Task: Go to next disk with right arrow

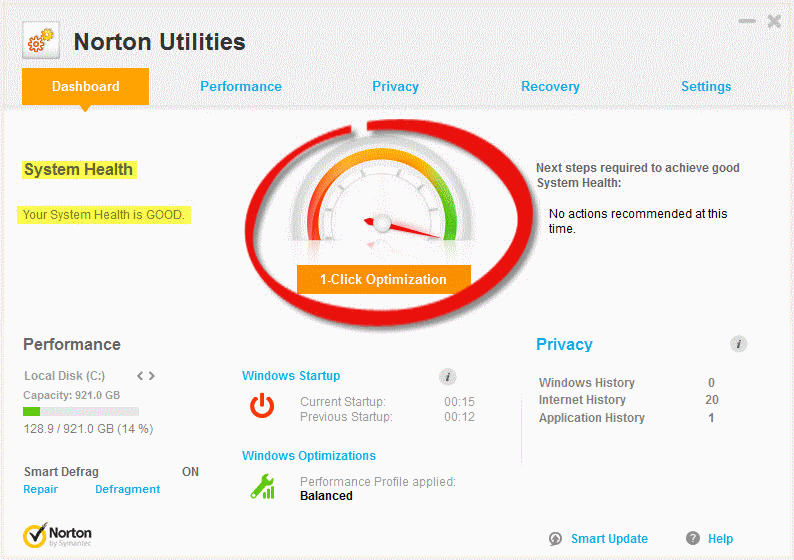Action: pos(152,376)
